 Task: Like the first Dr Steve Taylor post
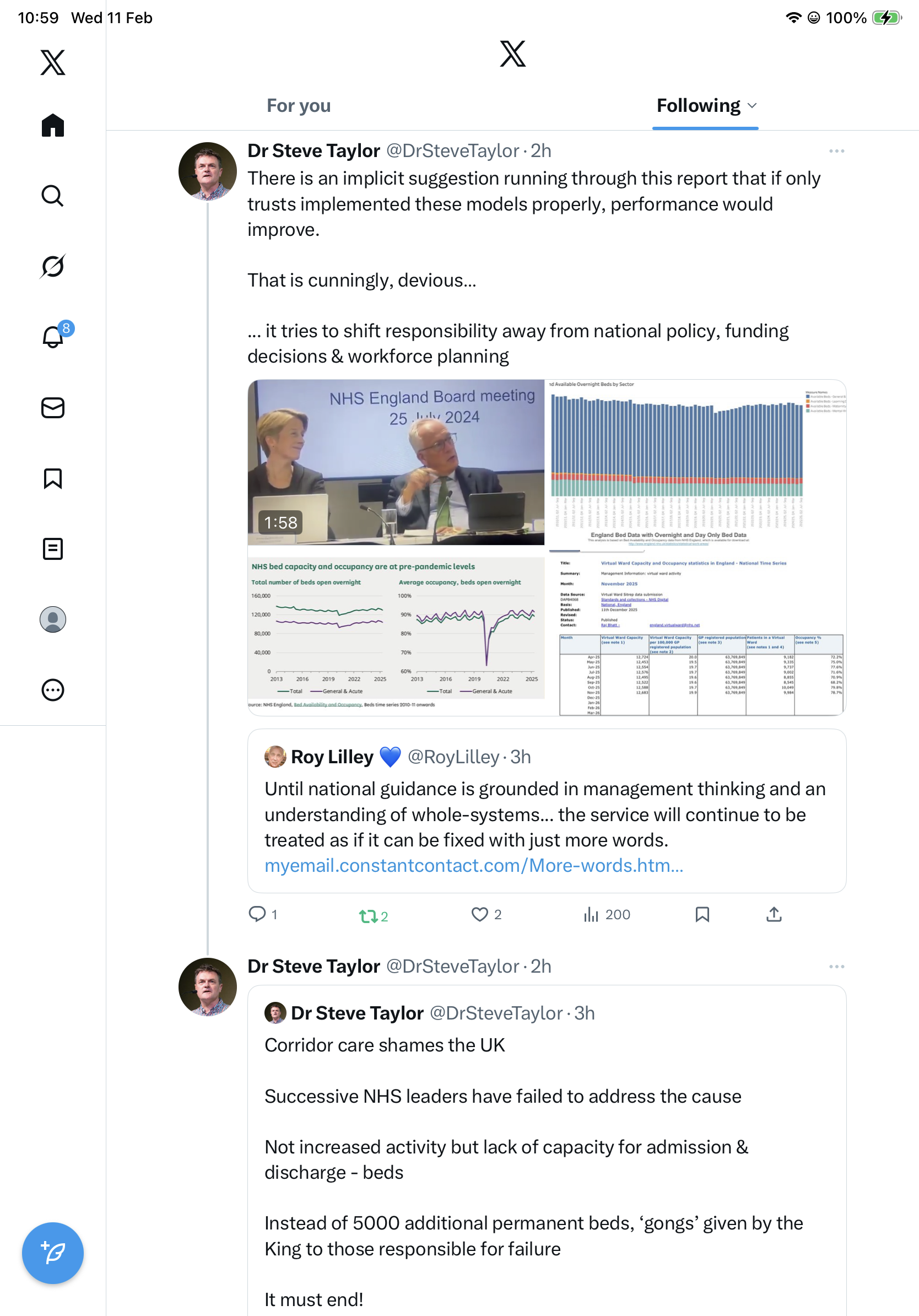click(x=479, y=914)
